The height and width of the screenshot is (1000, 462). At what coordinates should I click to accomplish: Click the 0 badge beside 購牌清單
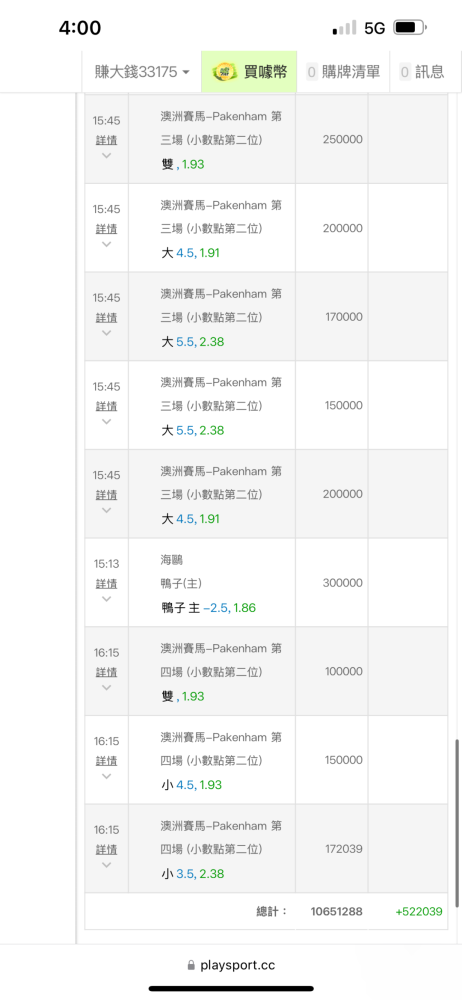point(312,72)
